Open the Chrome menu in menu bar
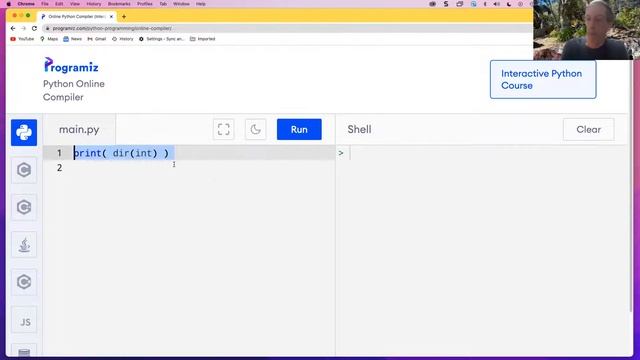 (x=26, y=4)
